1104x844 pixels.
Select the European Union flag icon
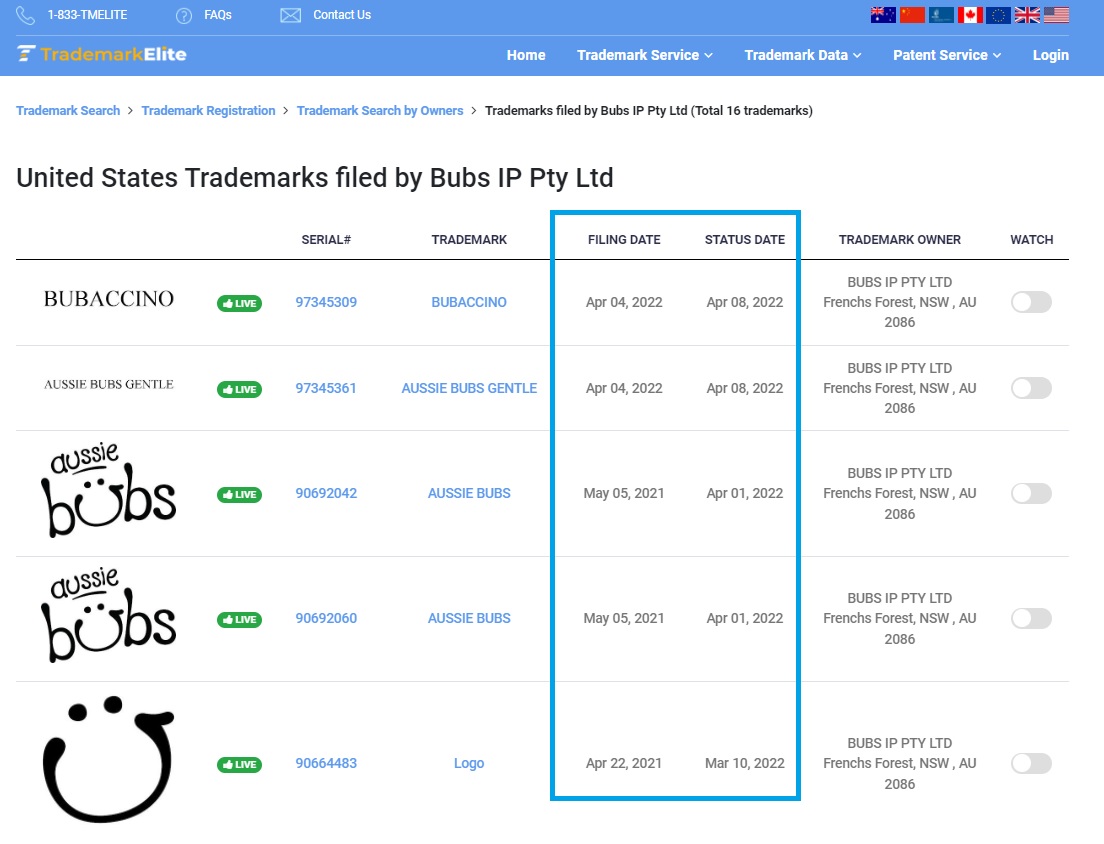pos(998,15)
